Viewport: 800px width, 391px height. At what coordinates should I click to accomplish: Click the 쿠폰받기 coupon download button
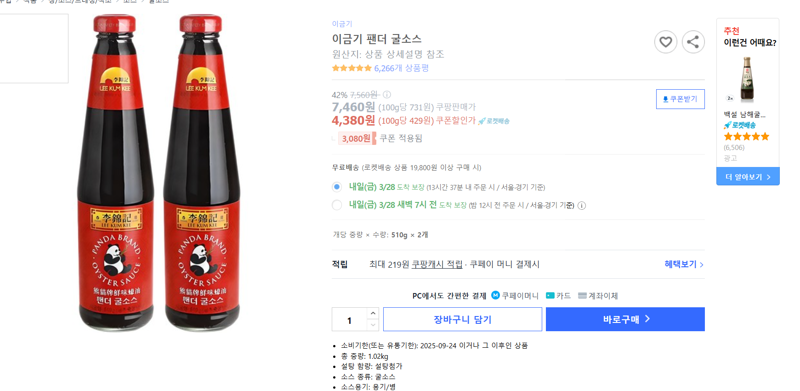pos(680,99)
